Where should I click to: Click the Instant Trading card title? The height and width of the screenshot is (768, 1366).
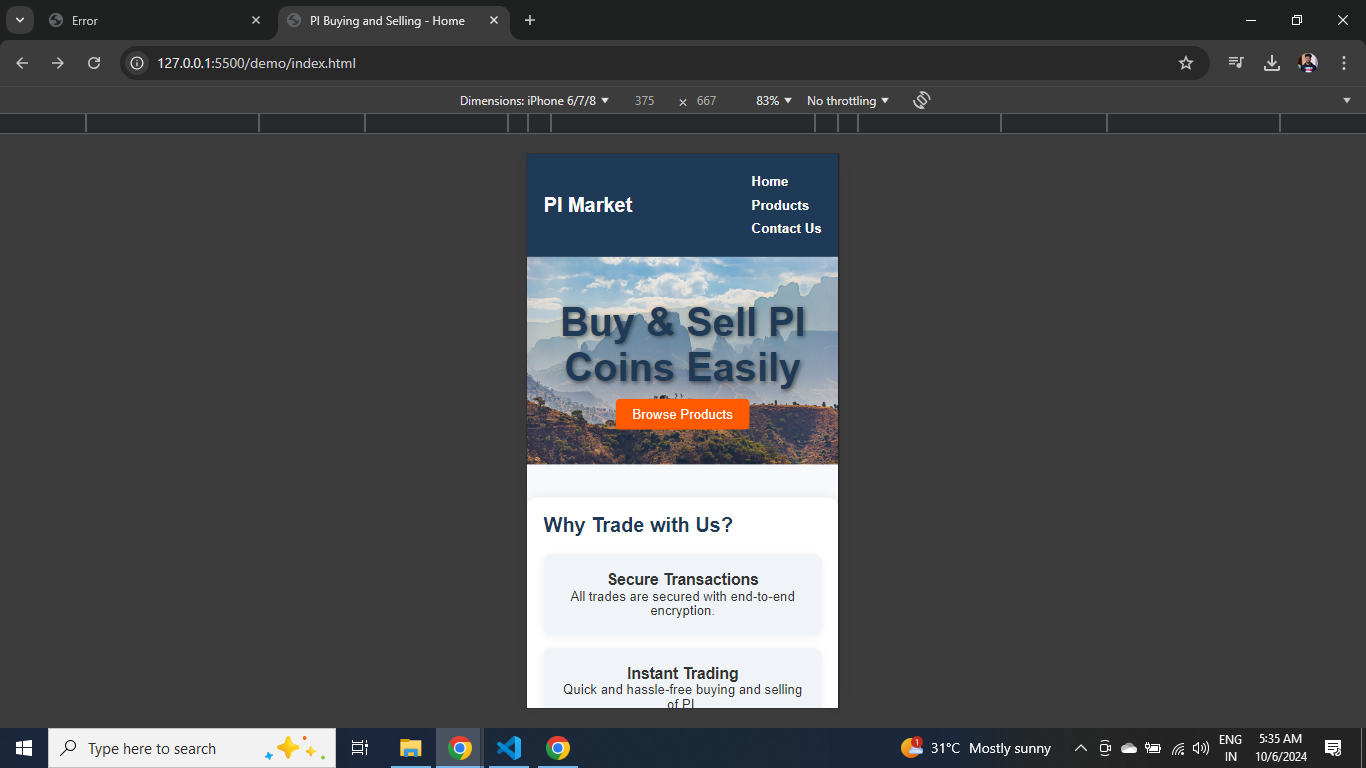click(683, 673)
